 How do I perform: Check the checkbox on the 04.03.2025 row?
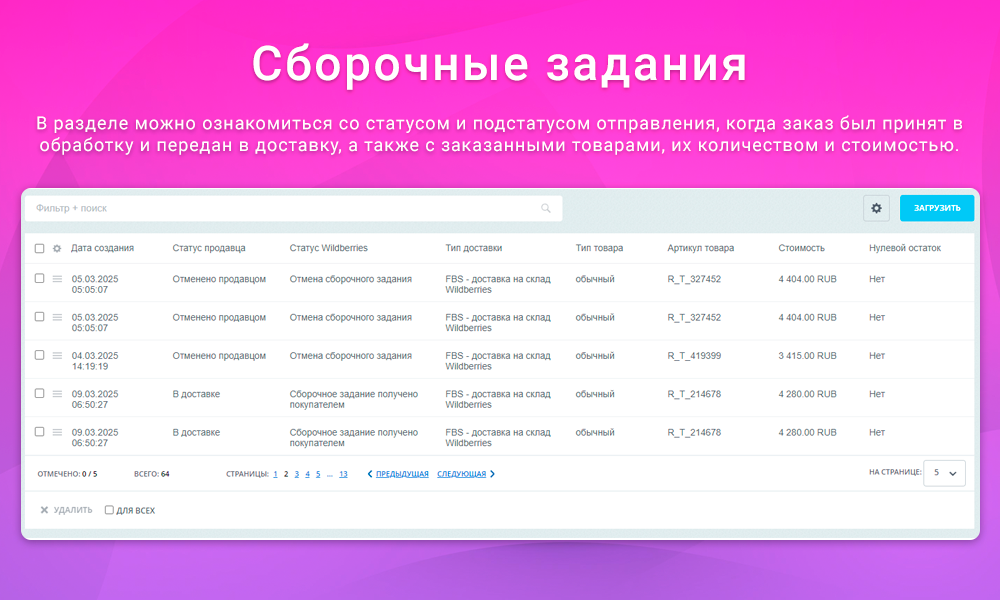click(39, 356)
